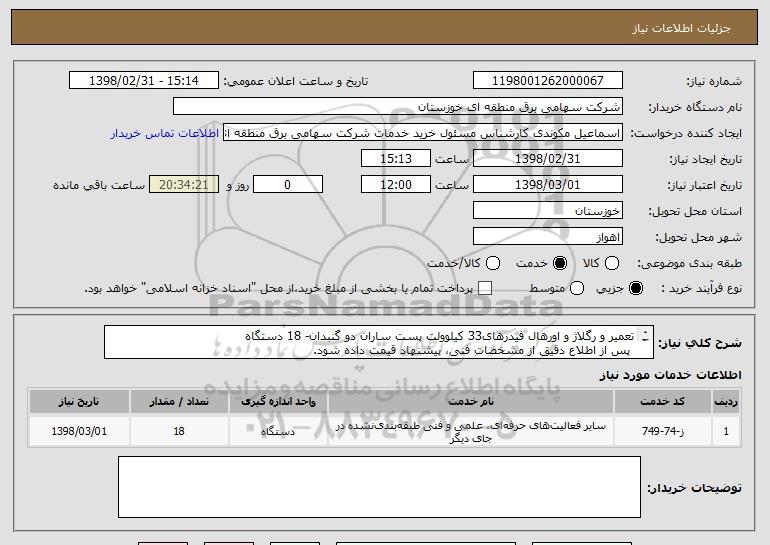Click the scroll arrows on the general description box

pyautogui.click(x=645, y=341)
